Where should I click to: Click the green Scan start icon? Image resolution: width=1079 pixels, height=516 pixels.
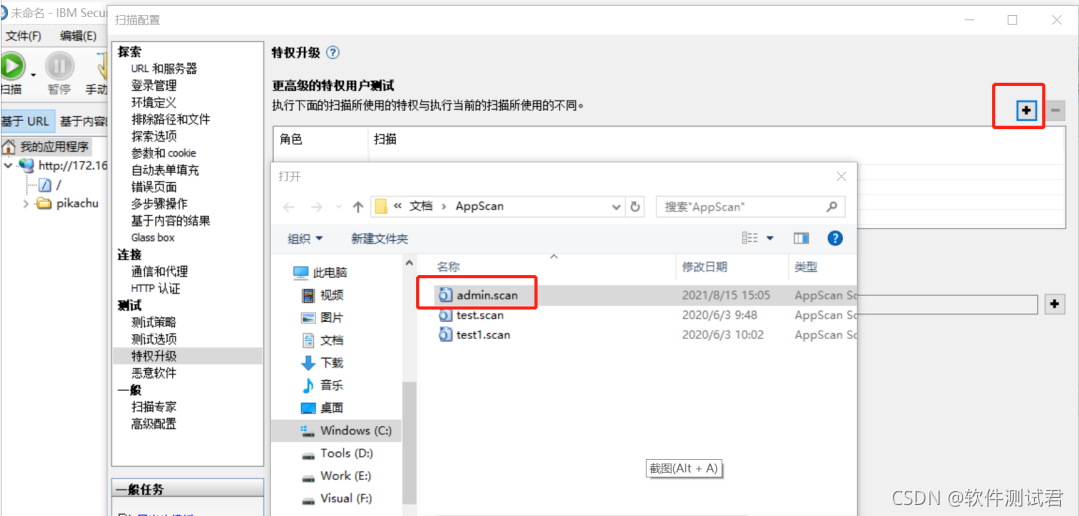pos(10,66)
